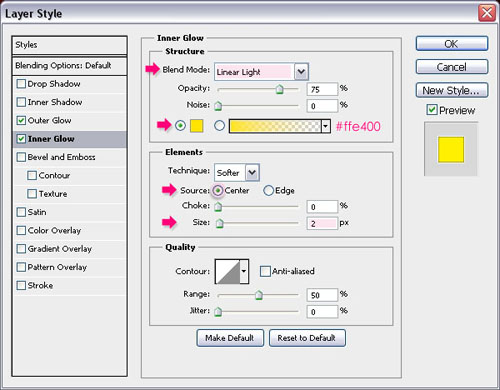
Task: Click the yellow style preview thumbnail
Action: [451, 149]
